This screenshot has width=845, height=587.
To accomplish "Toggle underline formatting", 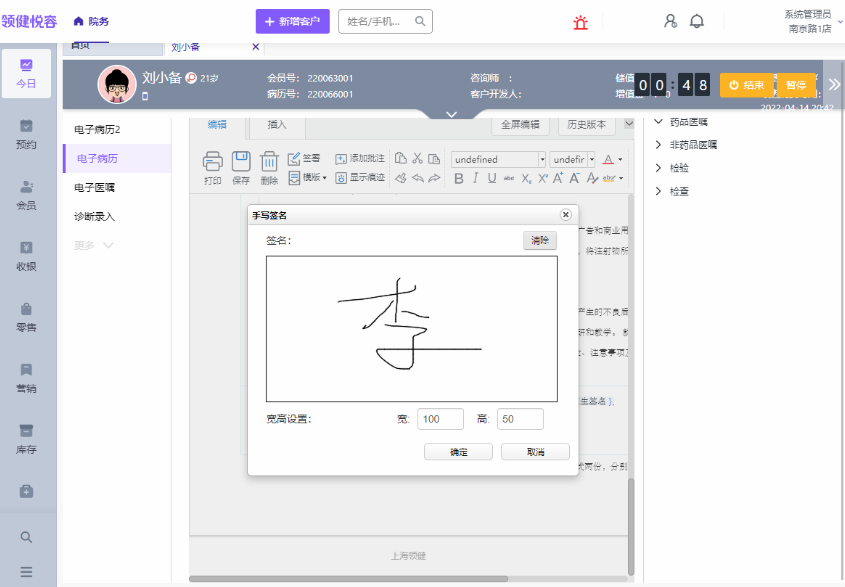I will point(492,178).
